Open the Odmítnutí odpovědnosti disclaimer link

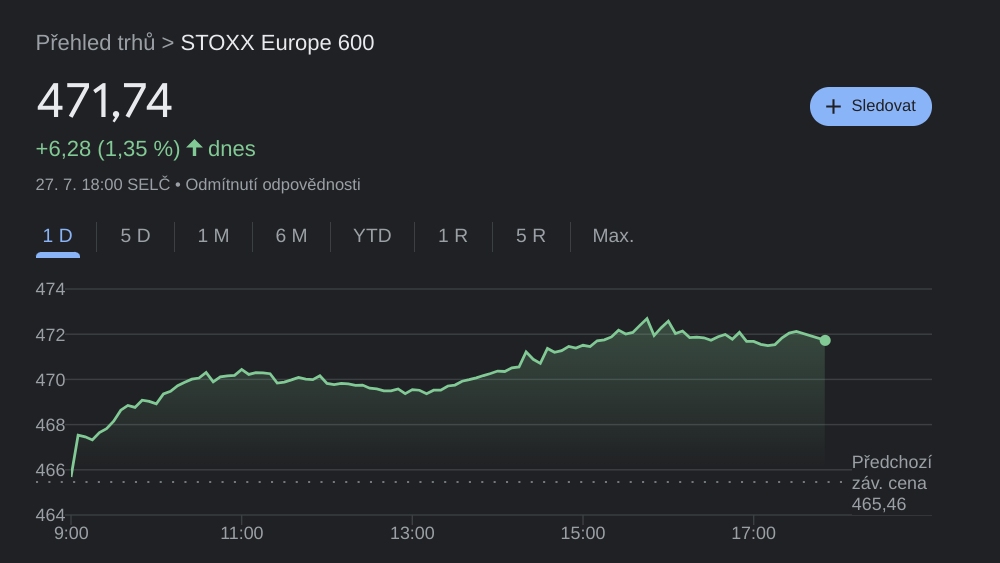tap(273, 184)
